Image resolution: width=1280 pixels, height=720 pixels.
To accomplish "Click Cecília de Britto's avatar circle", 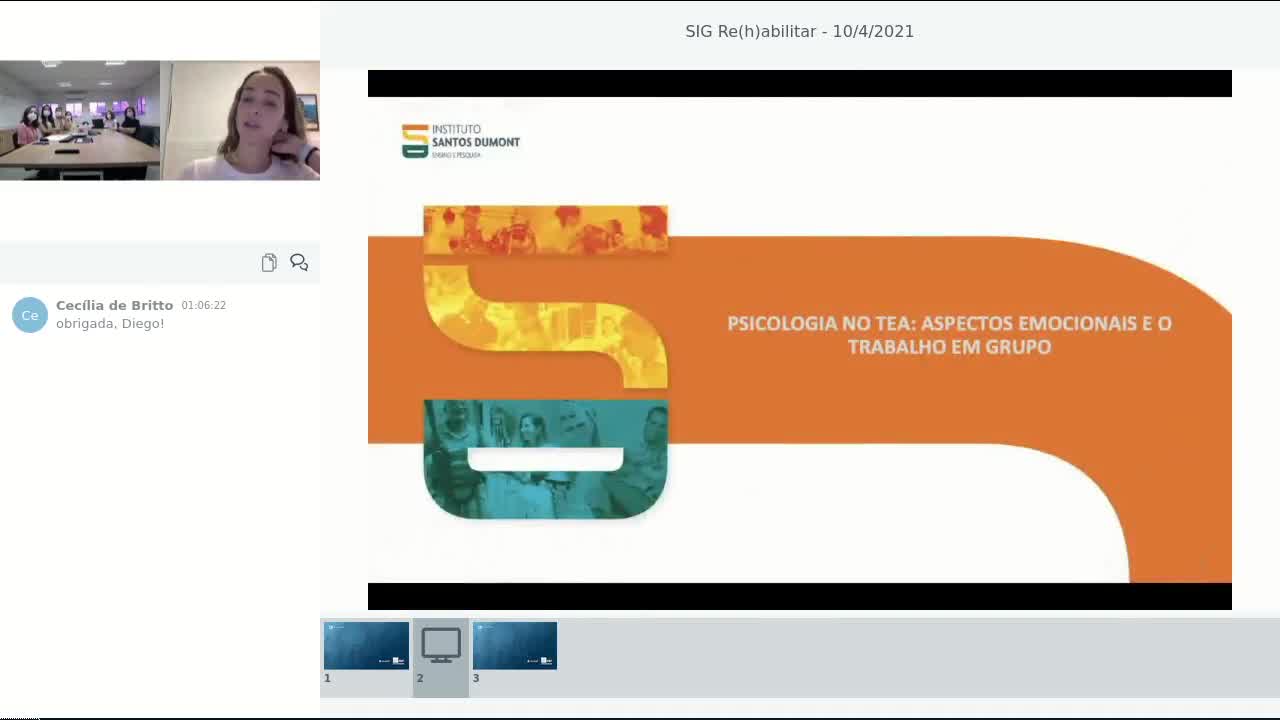I will pyautogui.click(x=30, y=315).
